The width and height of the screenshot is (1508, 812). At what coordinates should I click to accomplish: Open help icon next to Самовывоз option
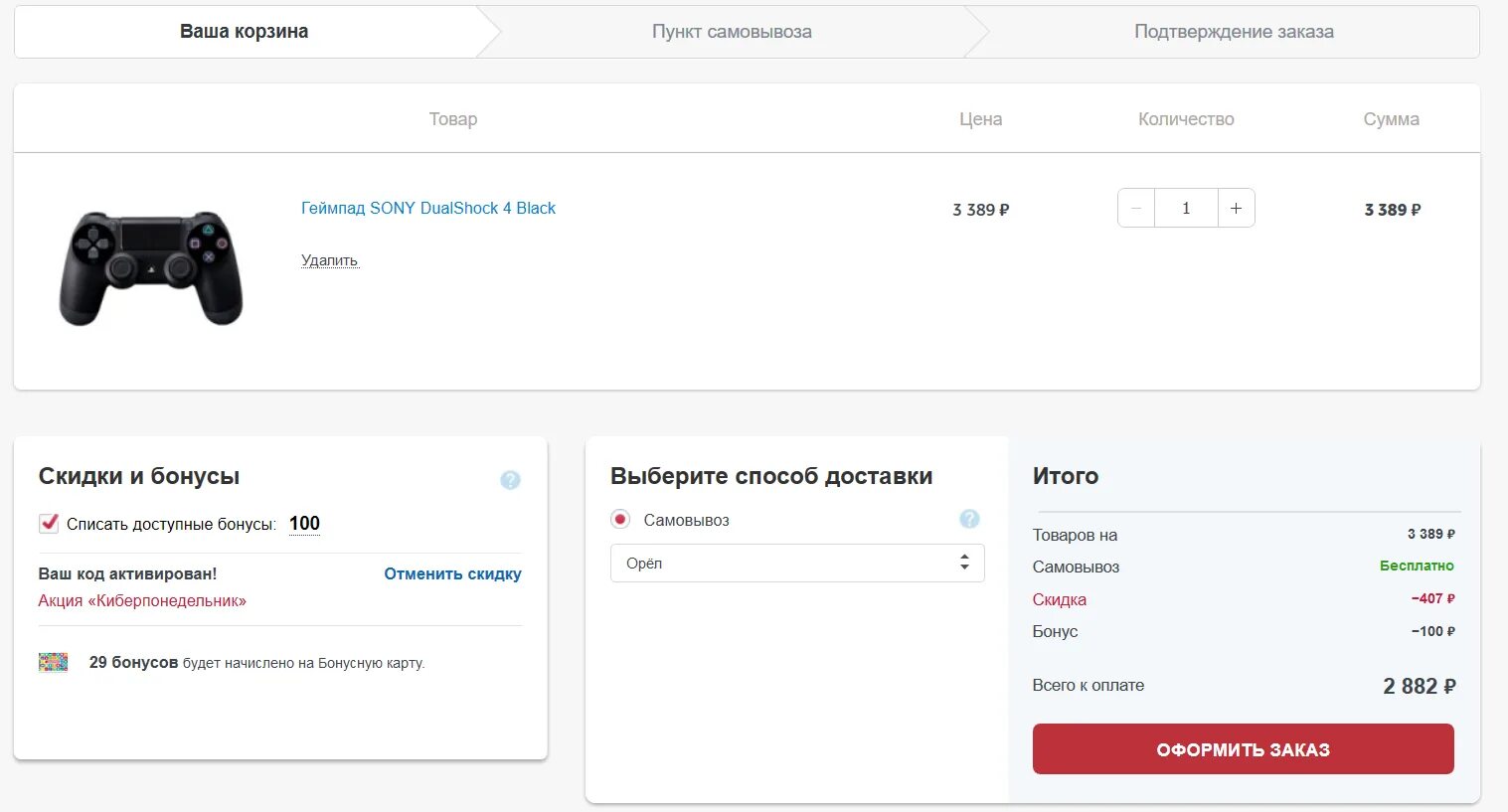tap(969, 519)
